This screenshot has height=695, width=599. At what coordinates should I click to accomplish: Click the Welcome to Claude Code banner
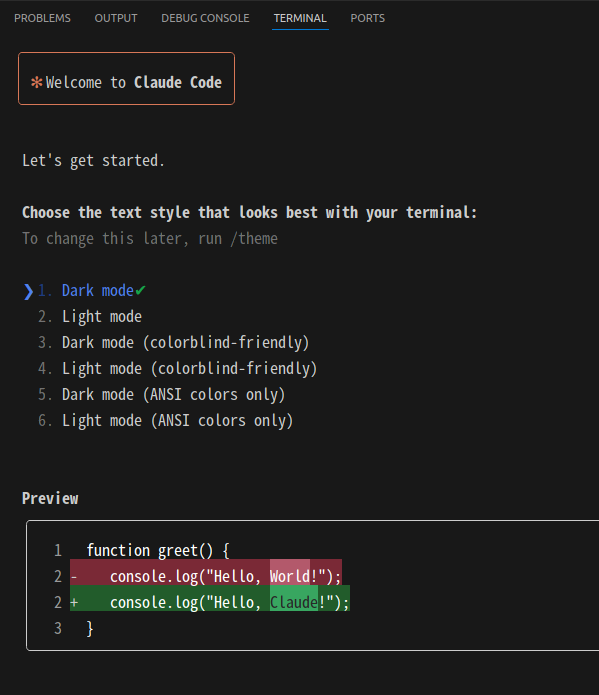coord(126,78)
